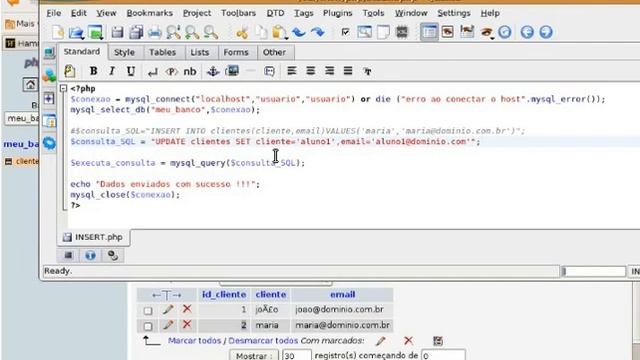Click the blue reload circle icon

pos(505,32)
